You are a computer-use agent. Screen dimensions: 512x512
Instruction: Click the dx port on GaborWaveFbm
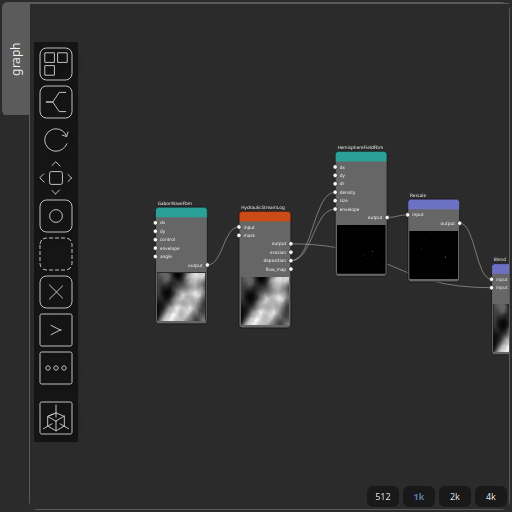pos(155,223)
